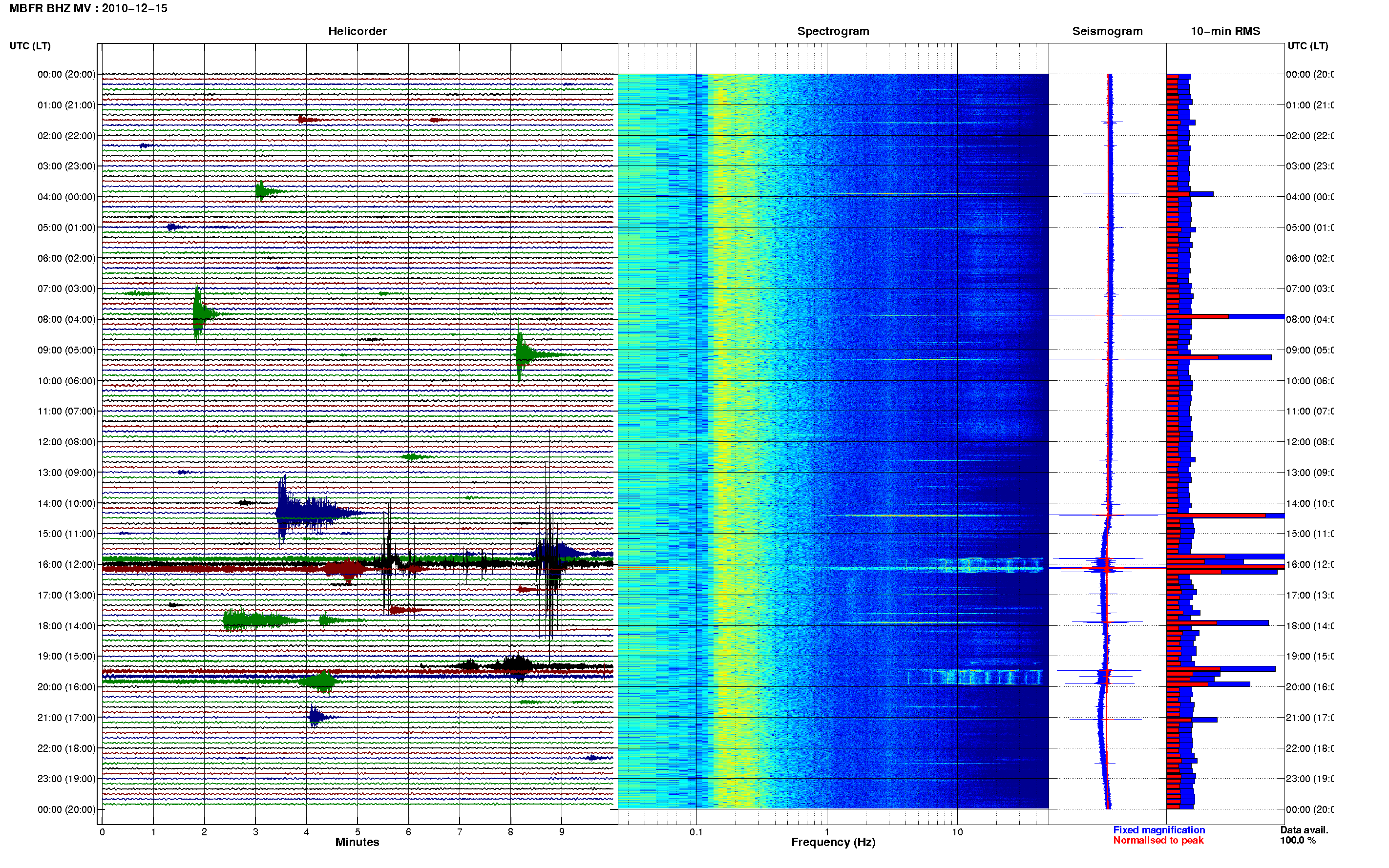Screen dimensions: 1389x868
Task: Click the 02:00 (22:00) time label
Action: (66, 136)
